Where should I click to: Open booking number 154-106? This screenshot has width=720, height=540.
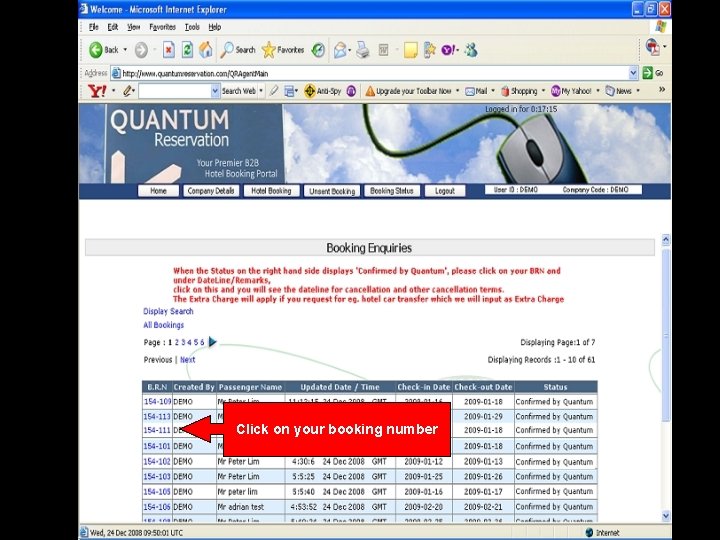(x=157, y=507)
